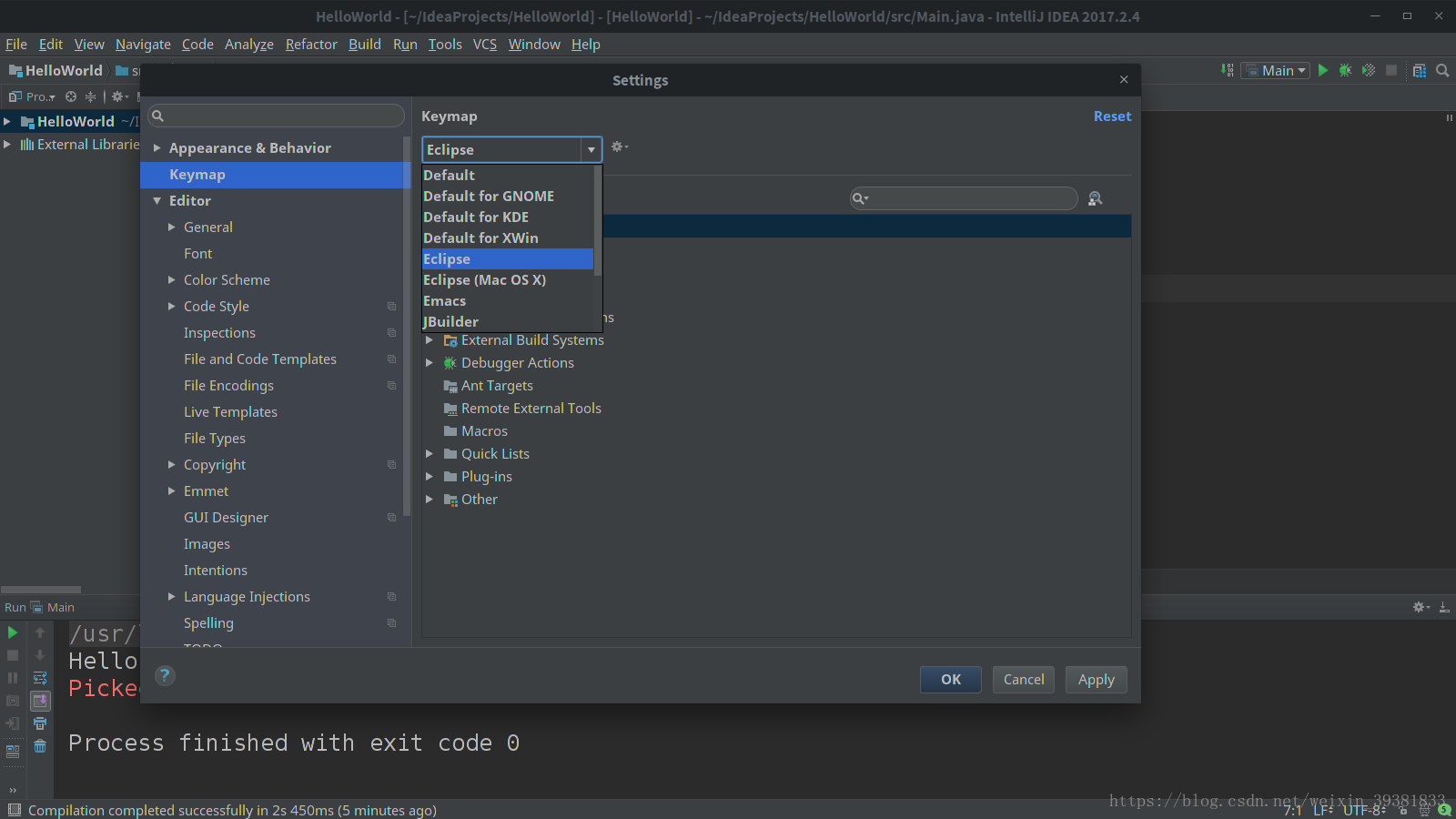Collapse all in Project panel
Screen dimensions: 1456x819
tap(90, 96)
